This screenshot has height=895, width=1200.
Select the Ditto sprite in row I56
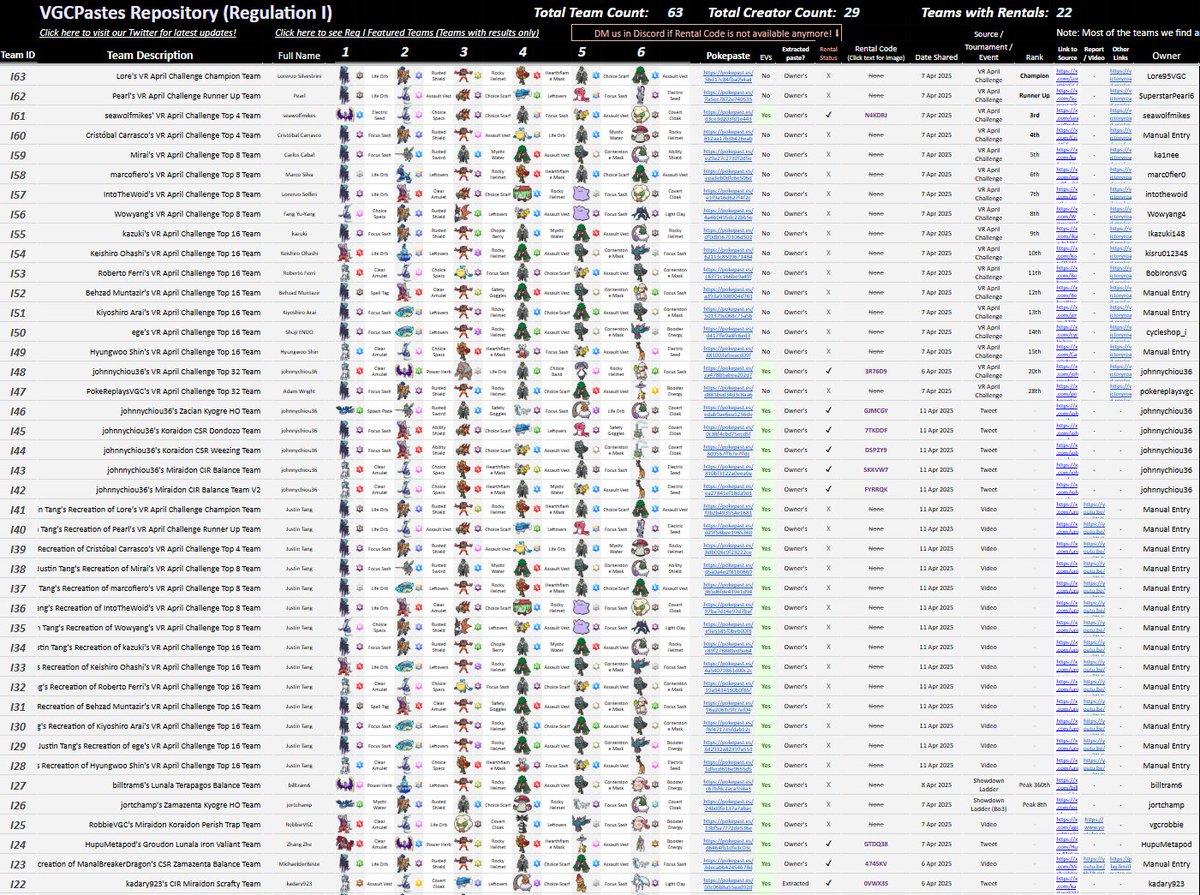(581, 214)
